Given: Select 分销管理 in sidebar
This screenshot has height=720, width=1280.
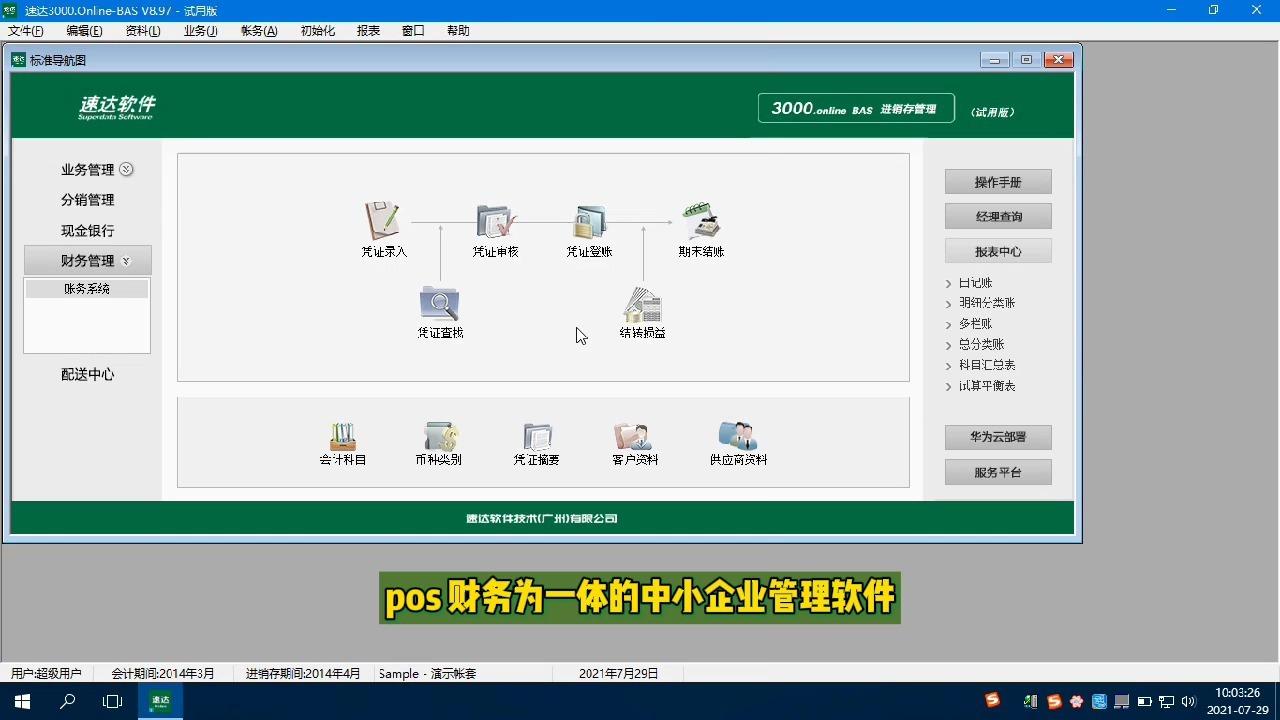Looking at the screenshot, I should coord(88,200).
